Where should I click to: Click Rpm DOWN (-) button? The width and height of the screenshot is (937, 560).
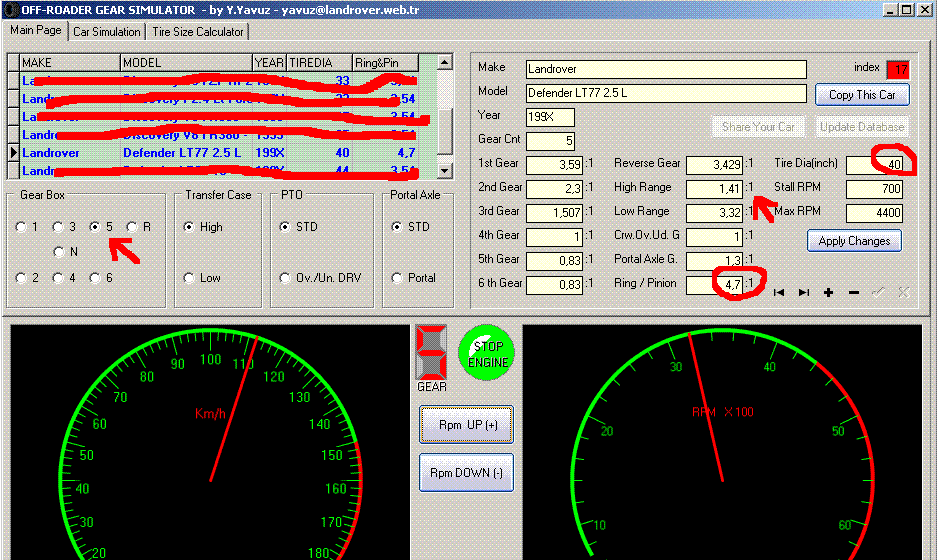click(467, 473)
